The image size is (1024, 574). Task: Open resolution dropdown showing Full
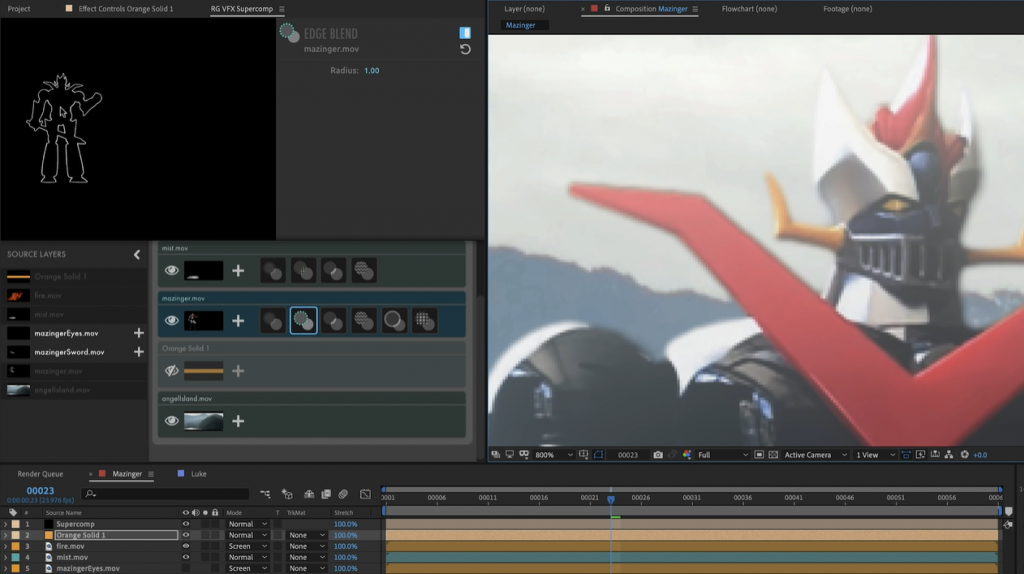coord(722,455)
